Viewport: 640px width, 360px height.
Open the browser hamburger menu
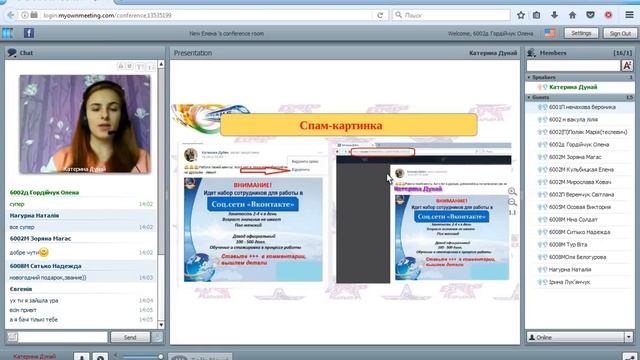pyautogui.click(x=629, y=15)
